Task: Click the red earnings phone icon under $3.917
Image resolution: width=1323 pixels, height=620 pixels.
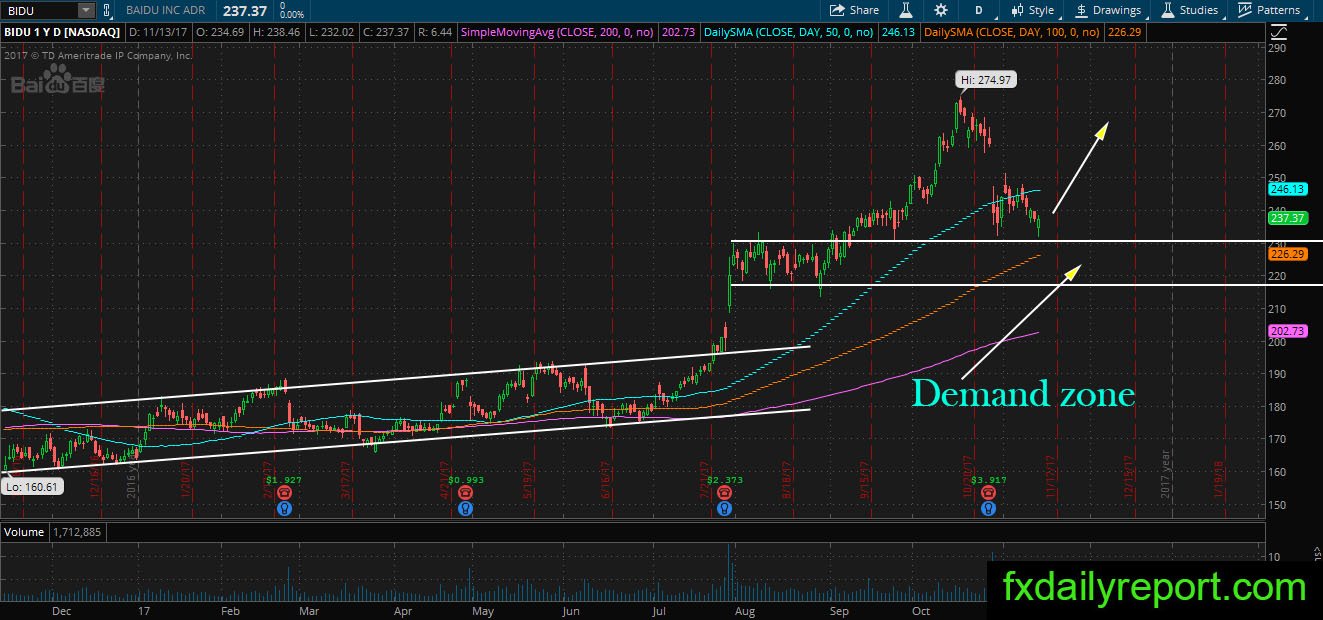Action: coord(988,493)
